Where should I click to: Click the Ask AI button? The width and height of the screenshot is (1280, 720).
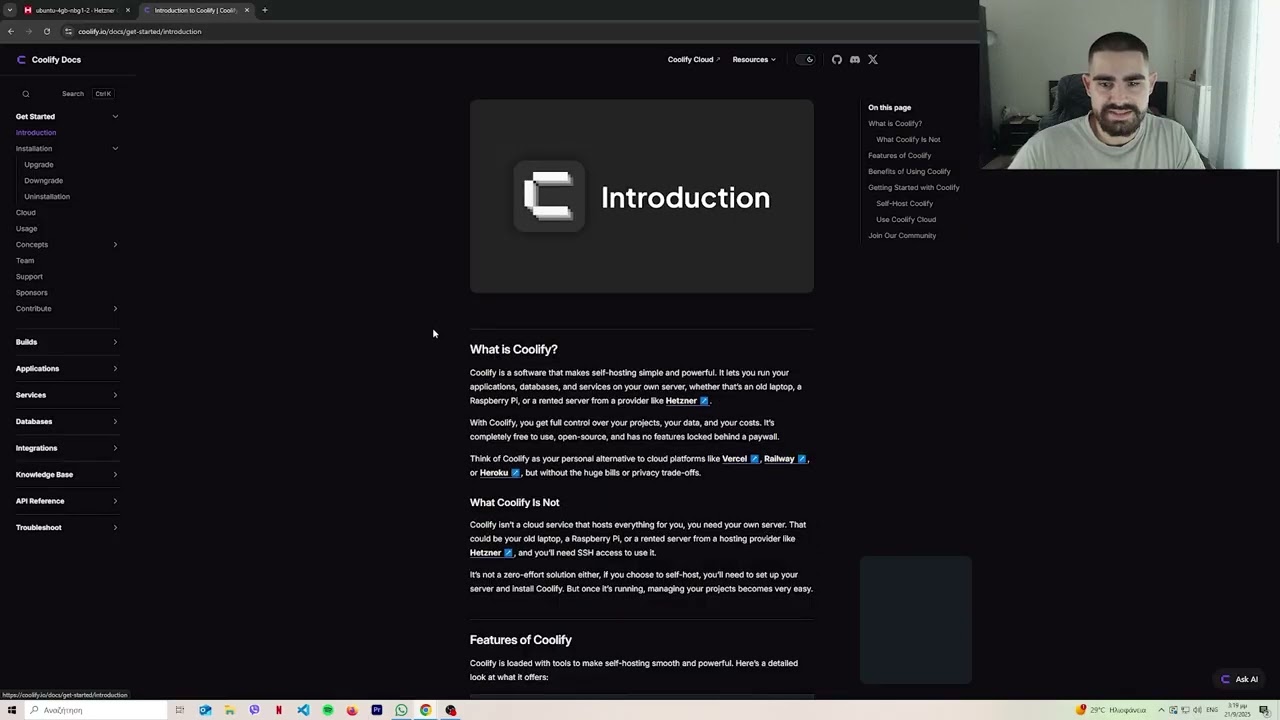pyautogui.click(x=1240, y=680)
